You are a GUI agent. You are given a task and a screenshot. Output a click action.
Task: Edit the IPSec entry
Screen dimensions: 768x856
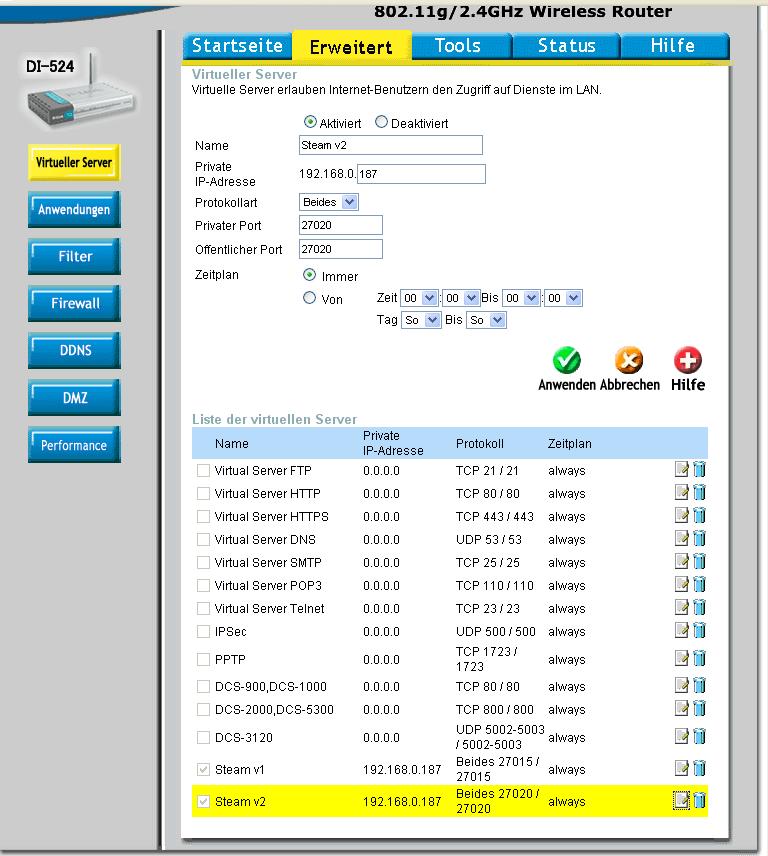tap(681, 631)
